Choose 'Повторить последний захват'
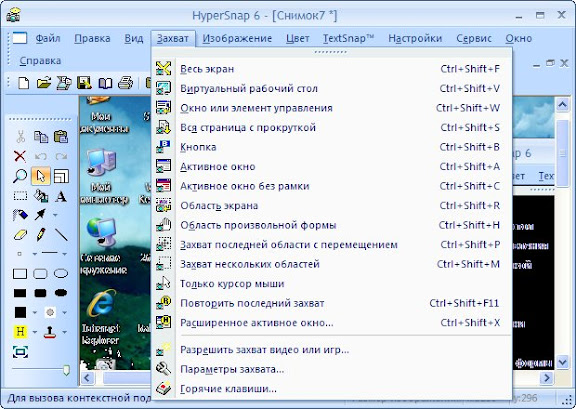This screenshot has width=576, height=409. (331, 303)
